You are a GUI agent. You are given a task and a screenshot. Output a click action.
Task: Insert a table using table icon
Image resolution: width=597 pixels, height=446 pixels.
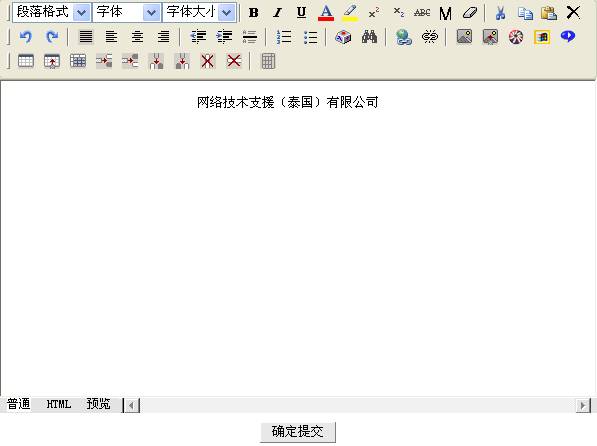[x=26, y=61]
